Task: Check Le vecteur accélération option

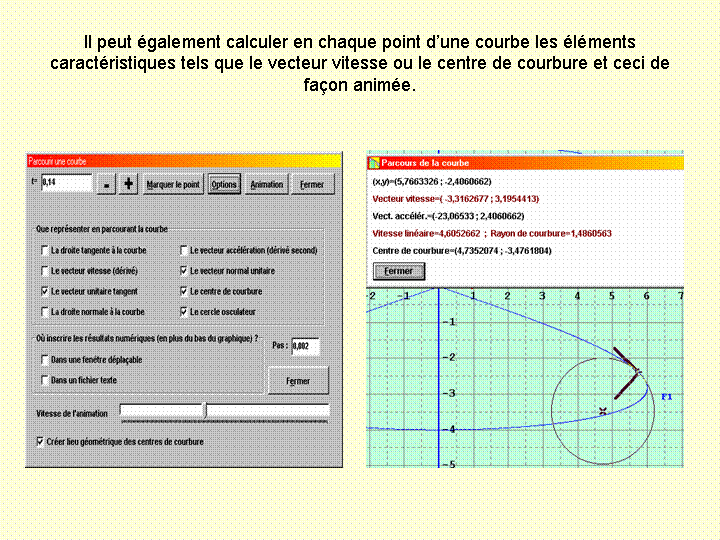Action: point(182,250)
